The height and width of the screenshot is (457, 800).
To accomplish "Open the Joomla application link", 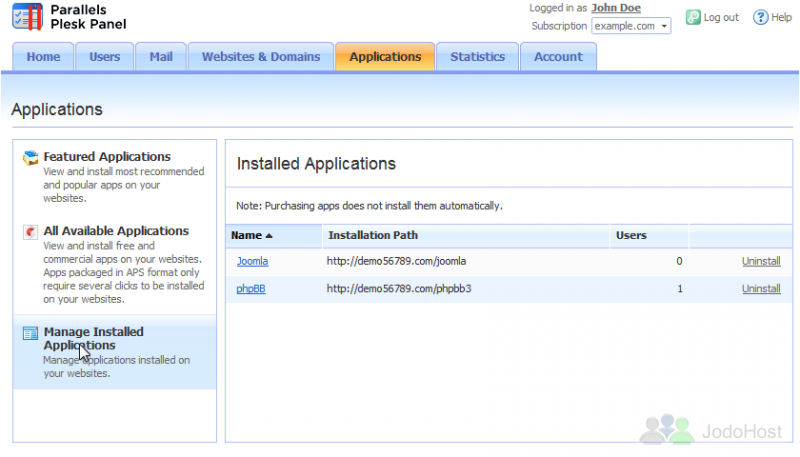I will [x=252, y=261].
